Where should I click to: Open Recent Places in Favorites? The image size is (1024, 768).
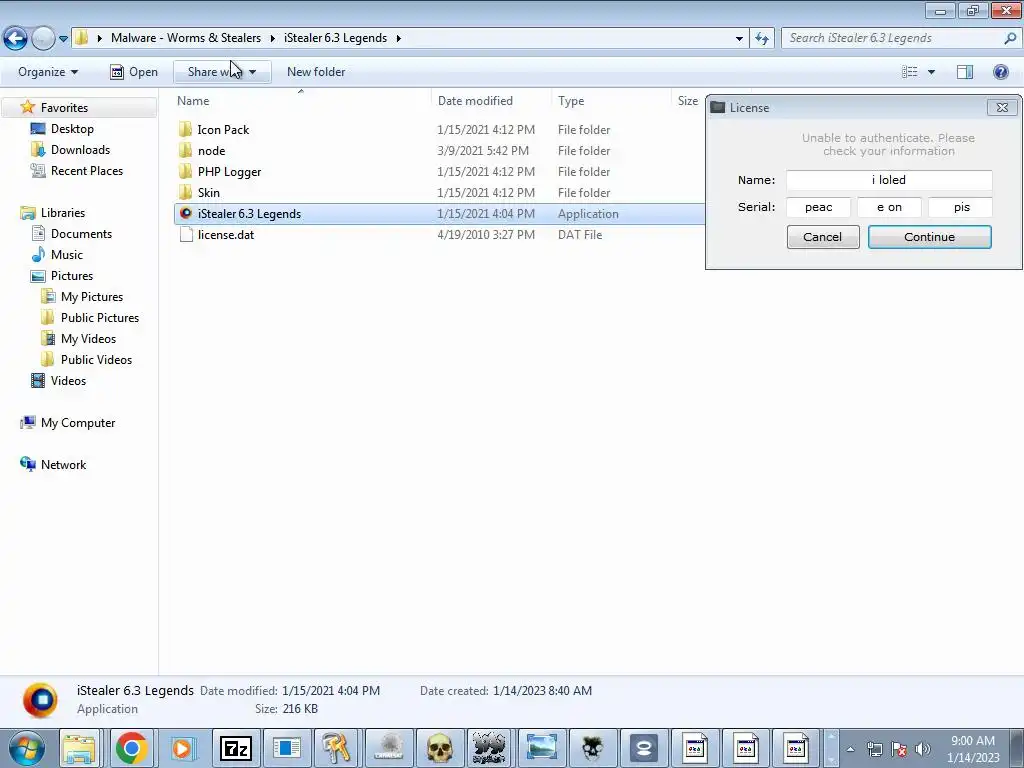pos(86,170)
